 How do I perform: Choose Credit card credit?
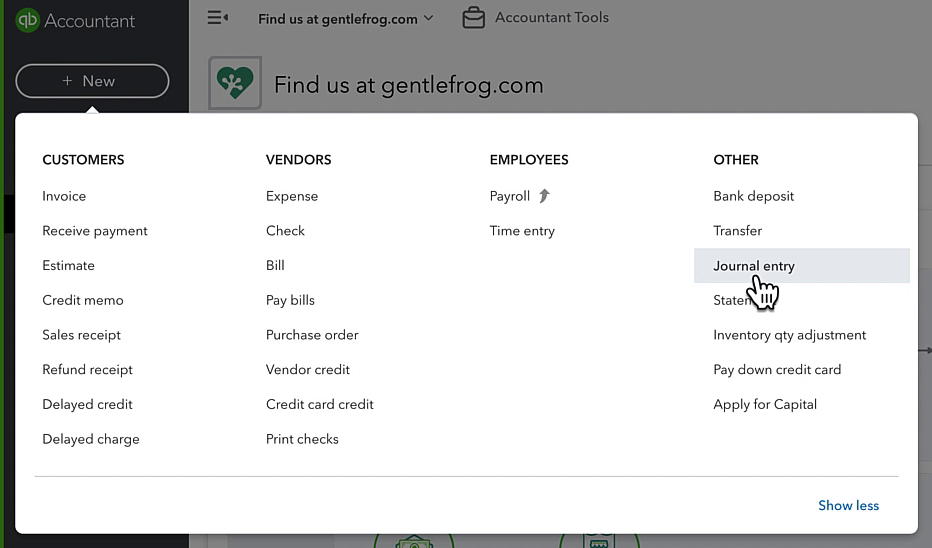click(320, 404)
